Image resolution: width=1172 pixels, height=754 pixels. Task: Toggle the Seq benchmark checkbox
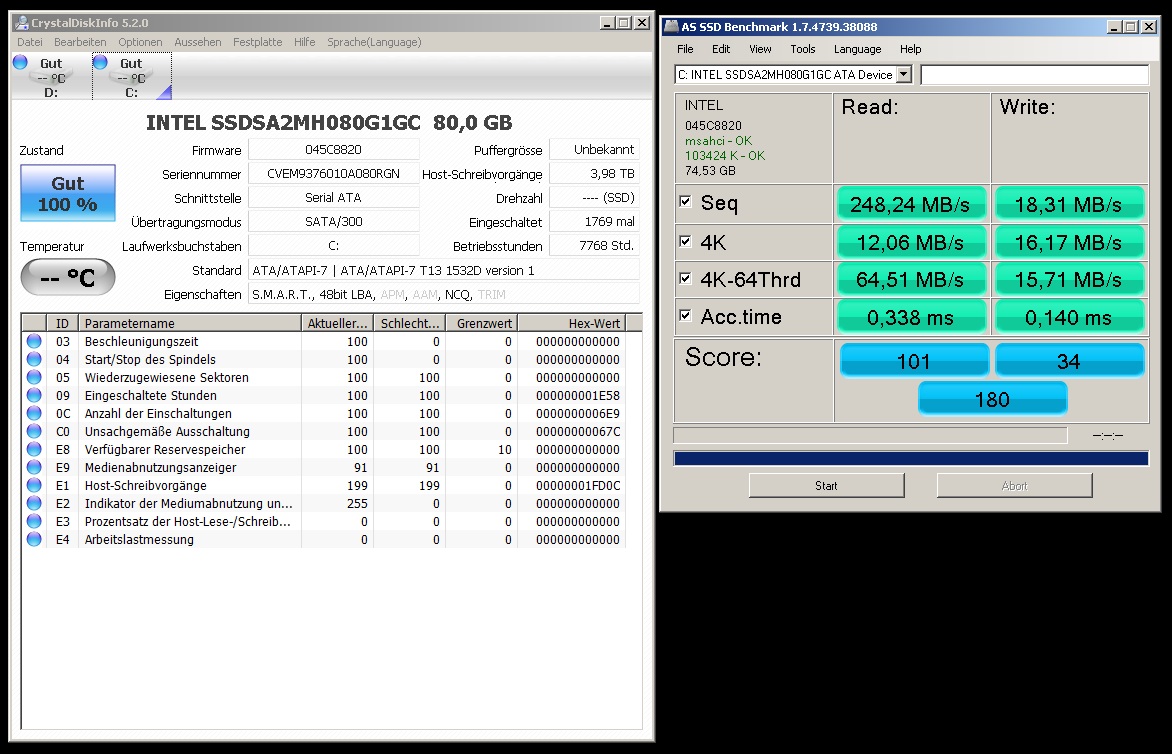[x=685, y=201]
